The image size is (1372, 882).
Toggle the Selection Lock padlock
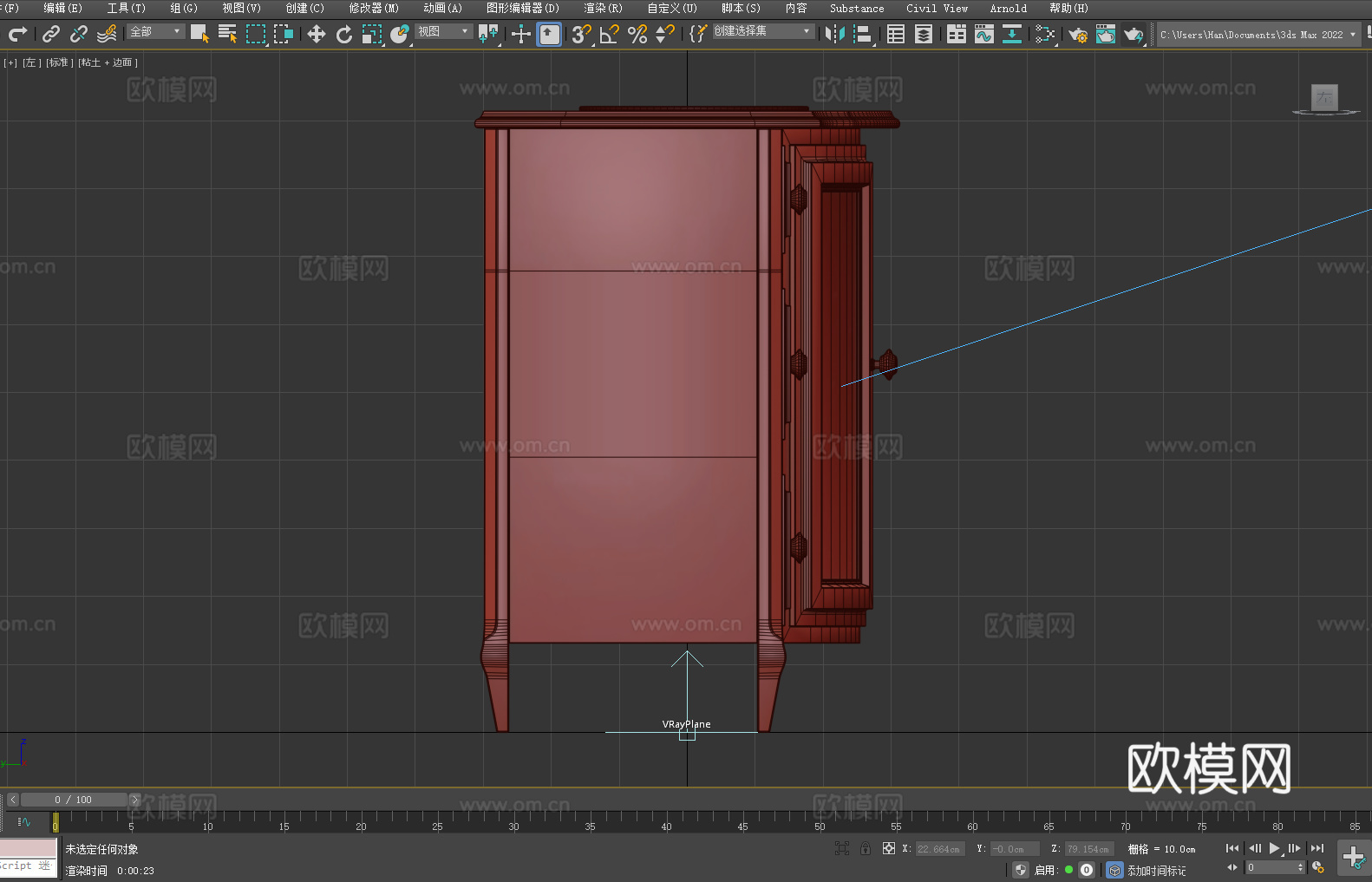point(866,848)
